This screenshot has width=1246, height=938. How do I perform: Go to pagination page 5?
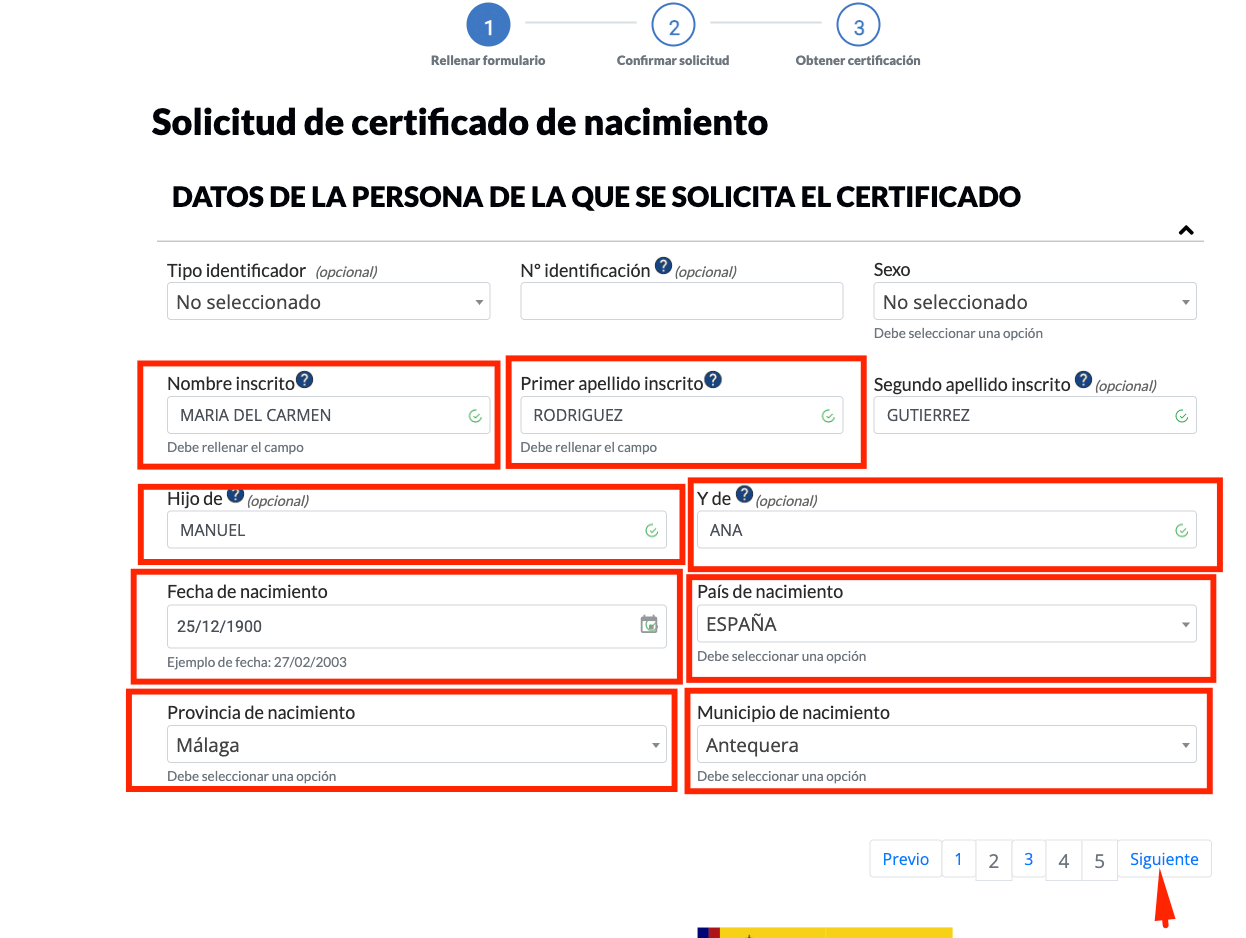pyautogui.click(x=1099, y=860)
